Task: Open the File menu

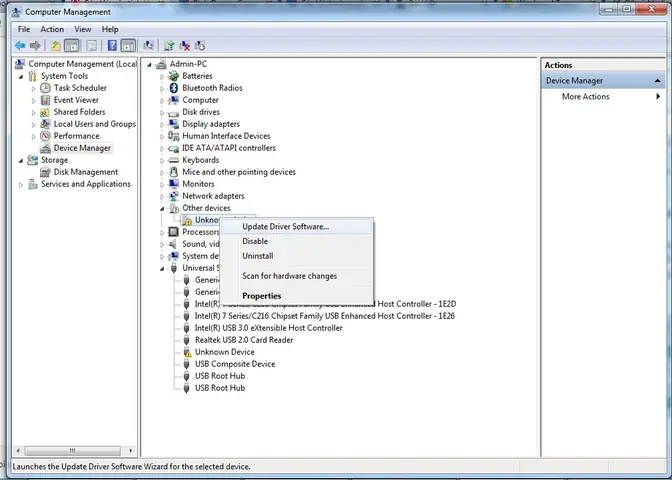Action: click(24, 29)
